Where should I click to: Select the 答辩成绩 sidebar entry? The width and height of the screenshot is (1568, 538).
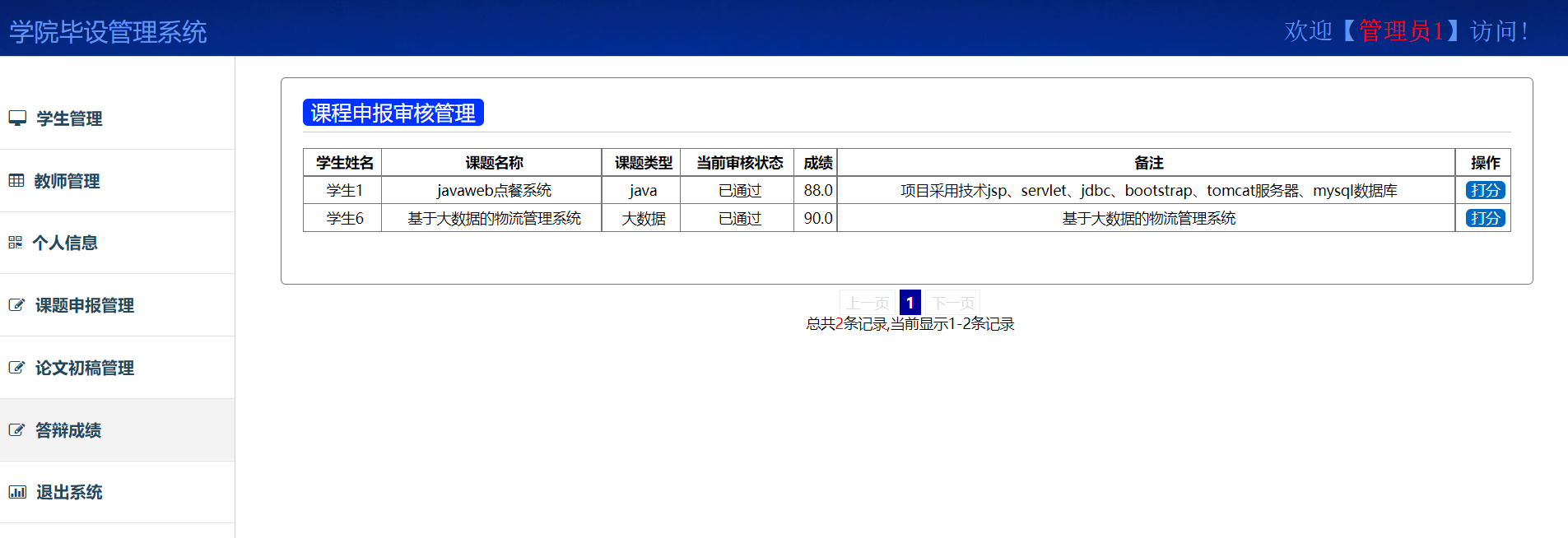tap(68, 430)
